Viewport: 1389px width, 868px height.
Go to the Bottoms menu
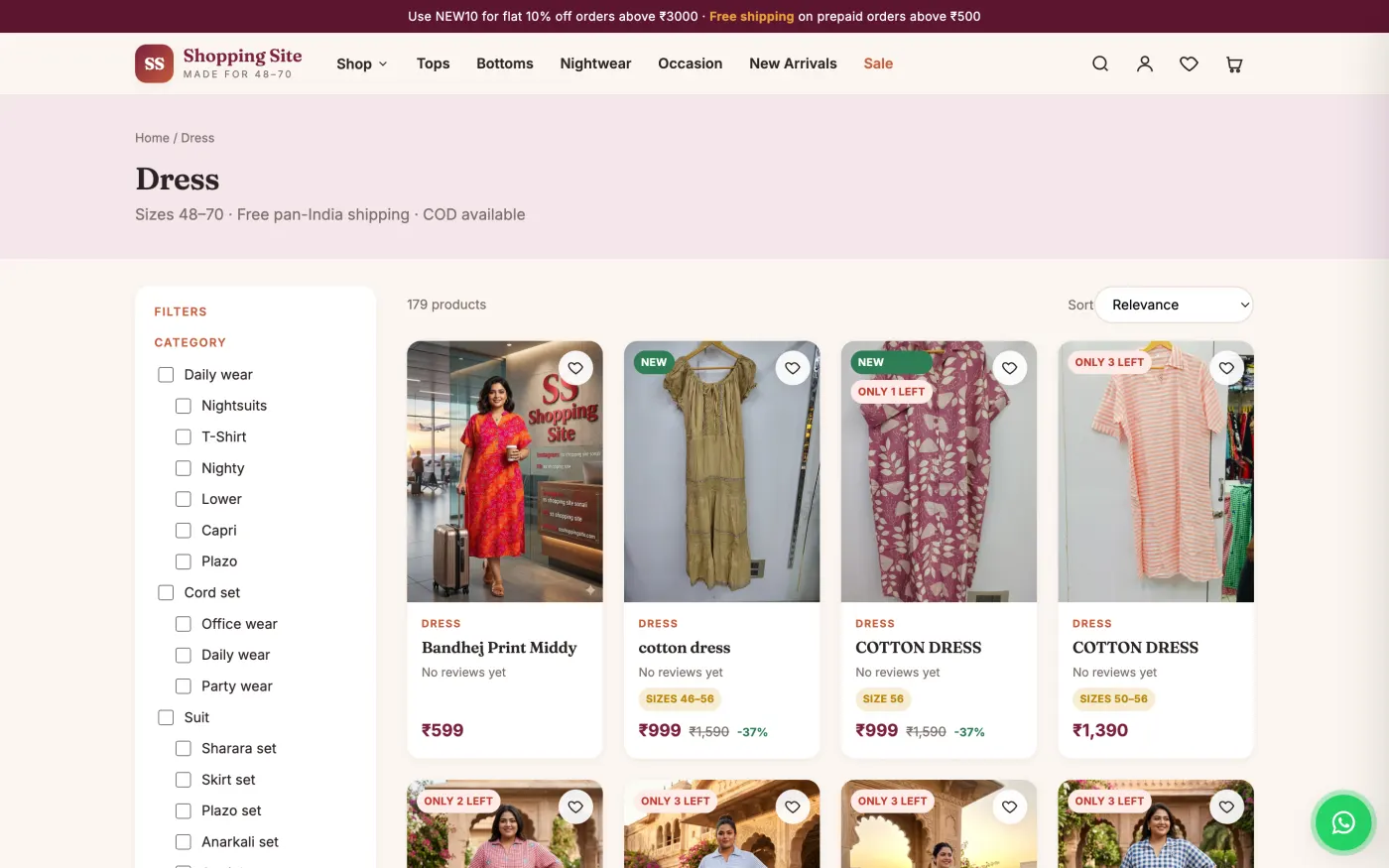[505, 63]
